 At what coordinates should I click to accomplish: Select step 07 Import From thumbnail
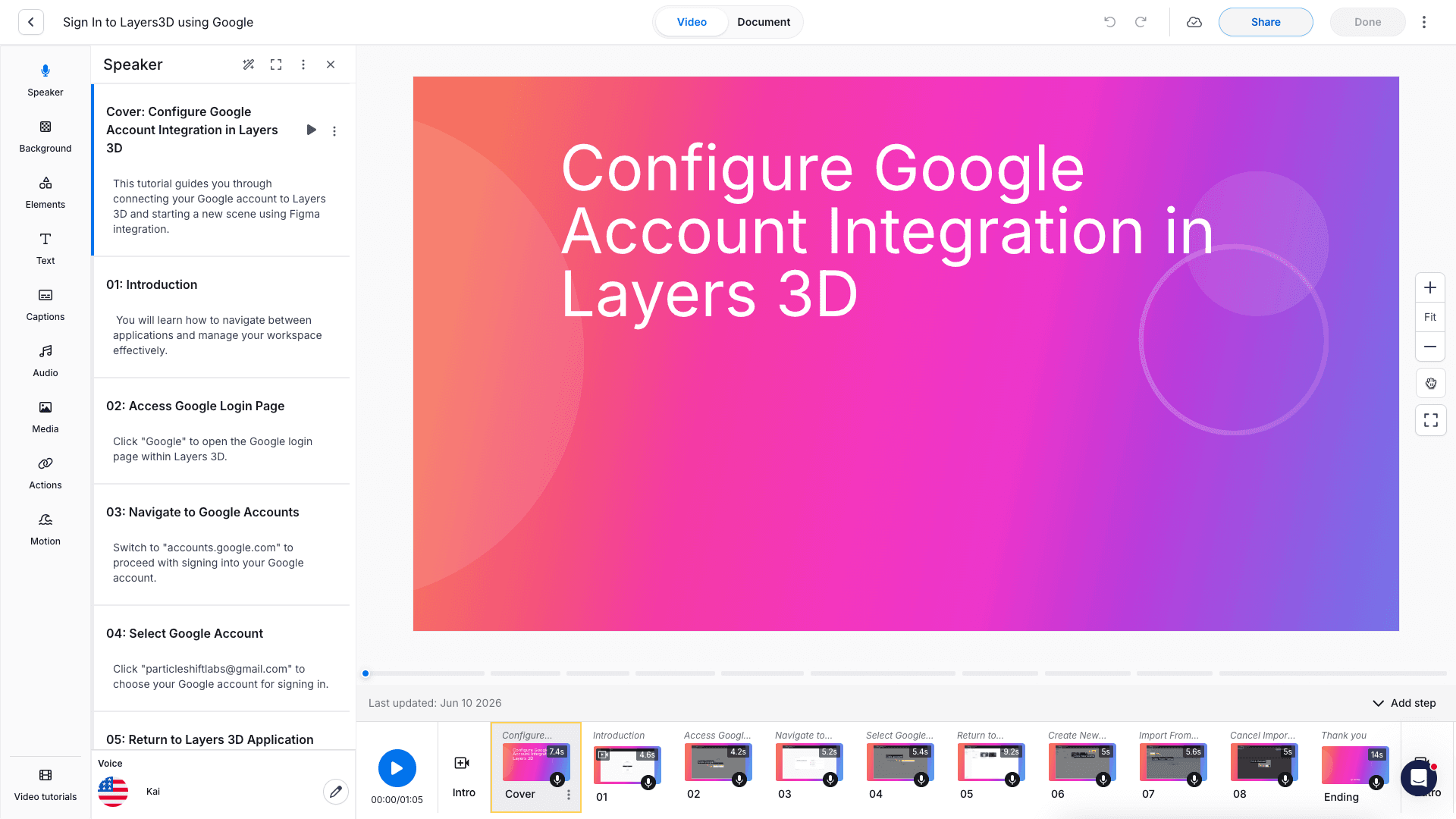pyautogui.click(x=1172, y=762)
